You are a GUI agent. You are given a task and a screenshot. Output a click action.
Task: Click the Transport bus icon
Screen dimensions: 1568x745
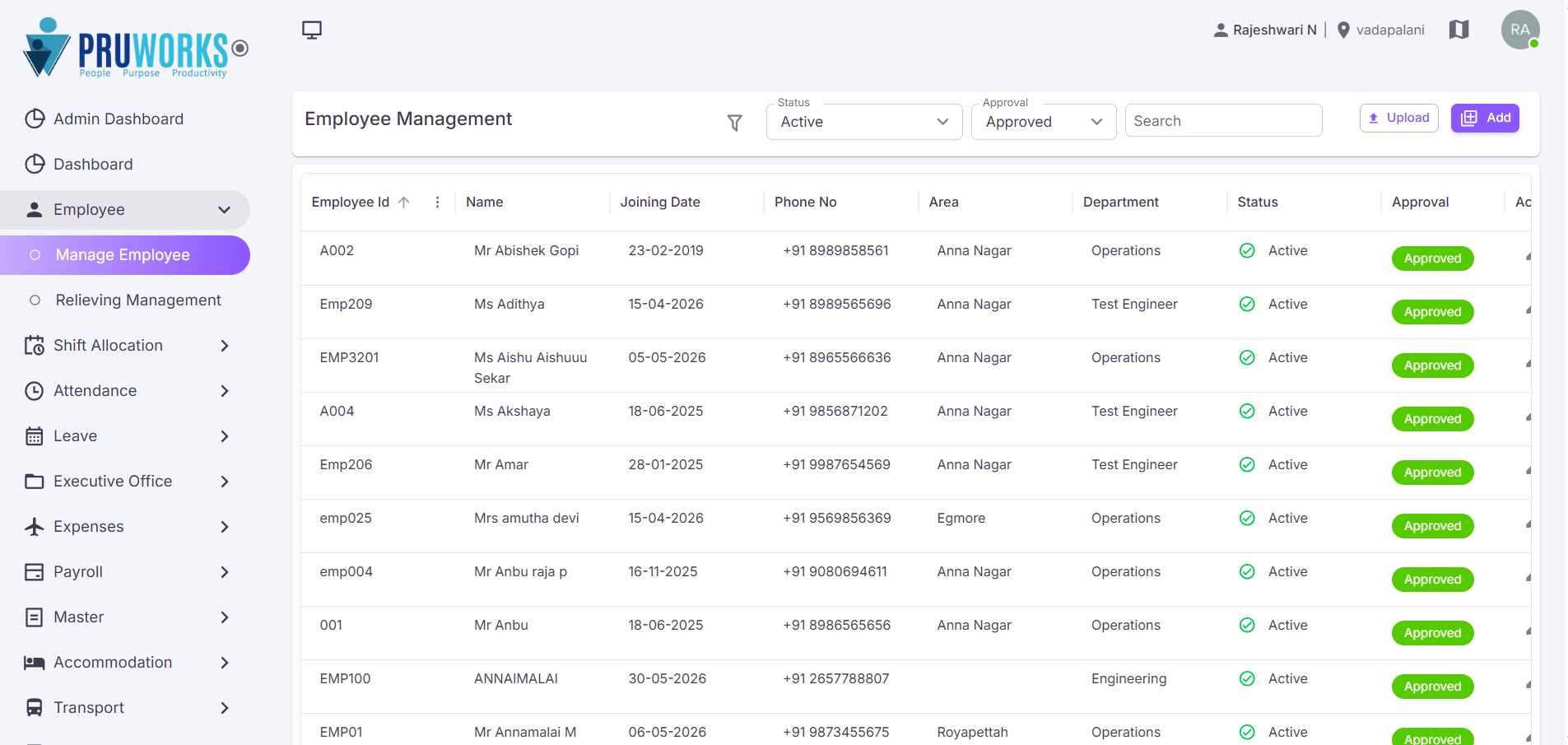point(35,707)
